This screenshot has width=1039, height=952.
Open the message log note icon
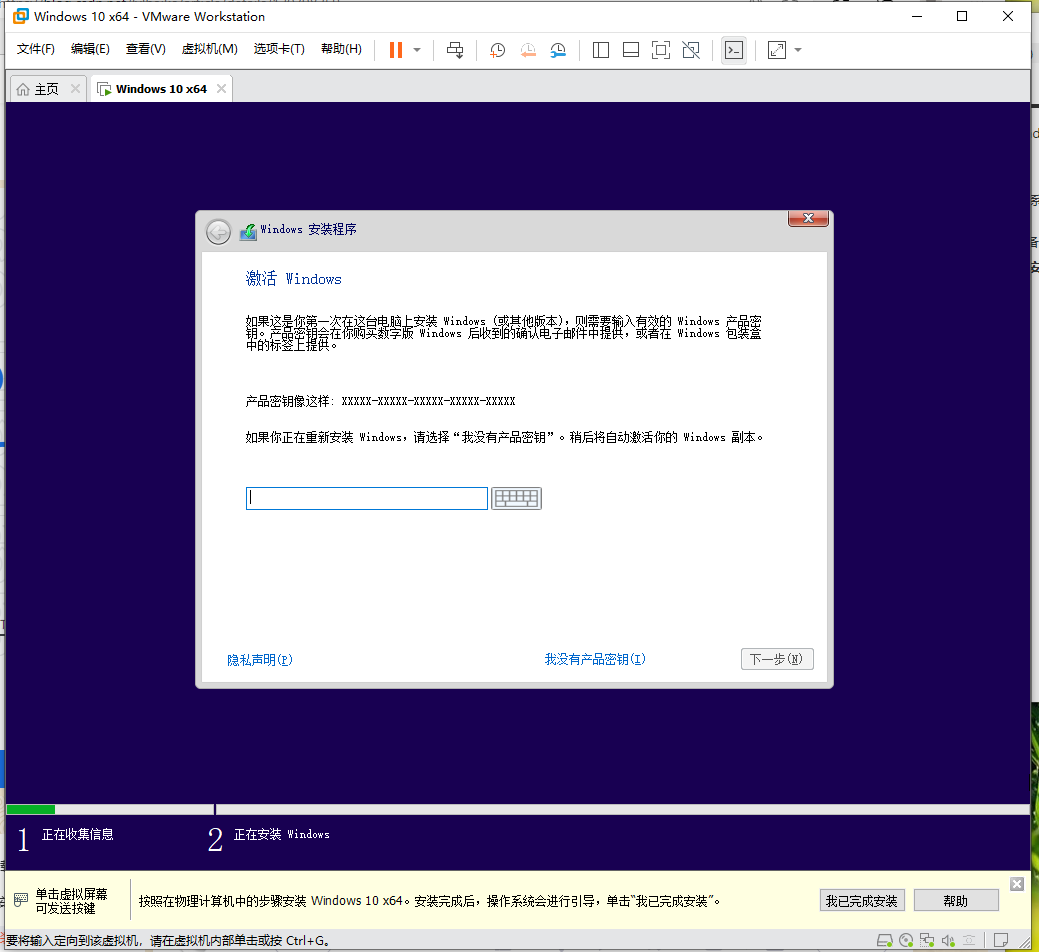coord(1001,940)
